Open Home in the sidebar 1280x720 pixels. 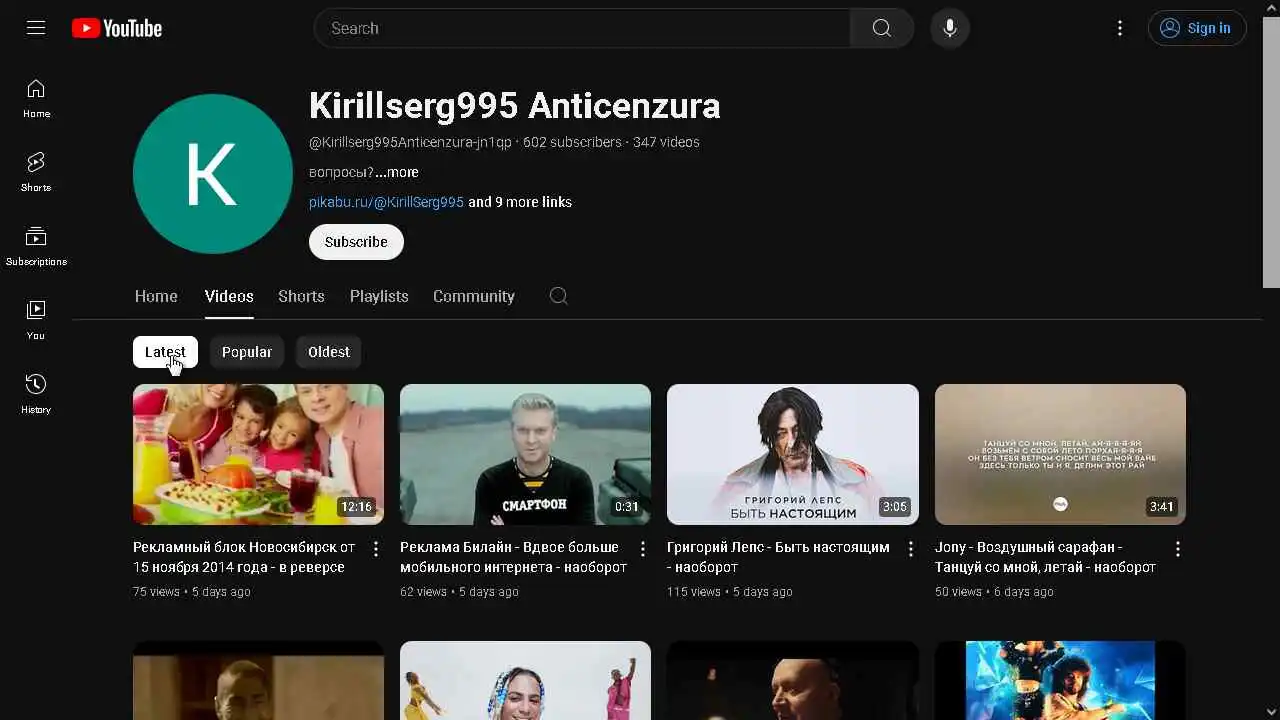(x=36, y=98)
